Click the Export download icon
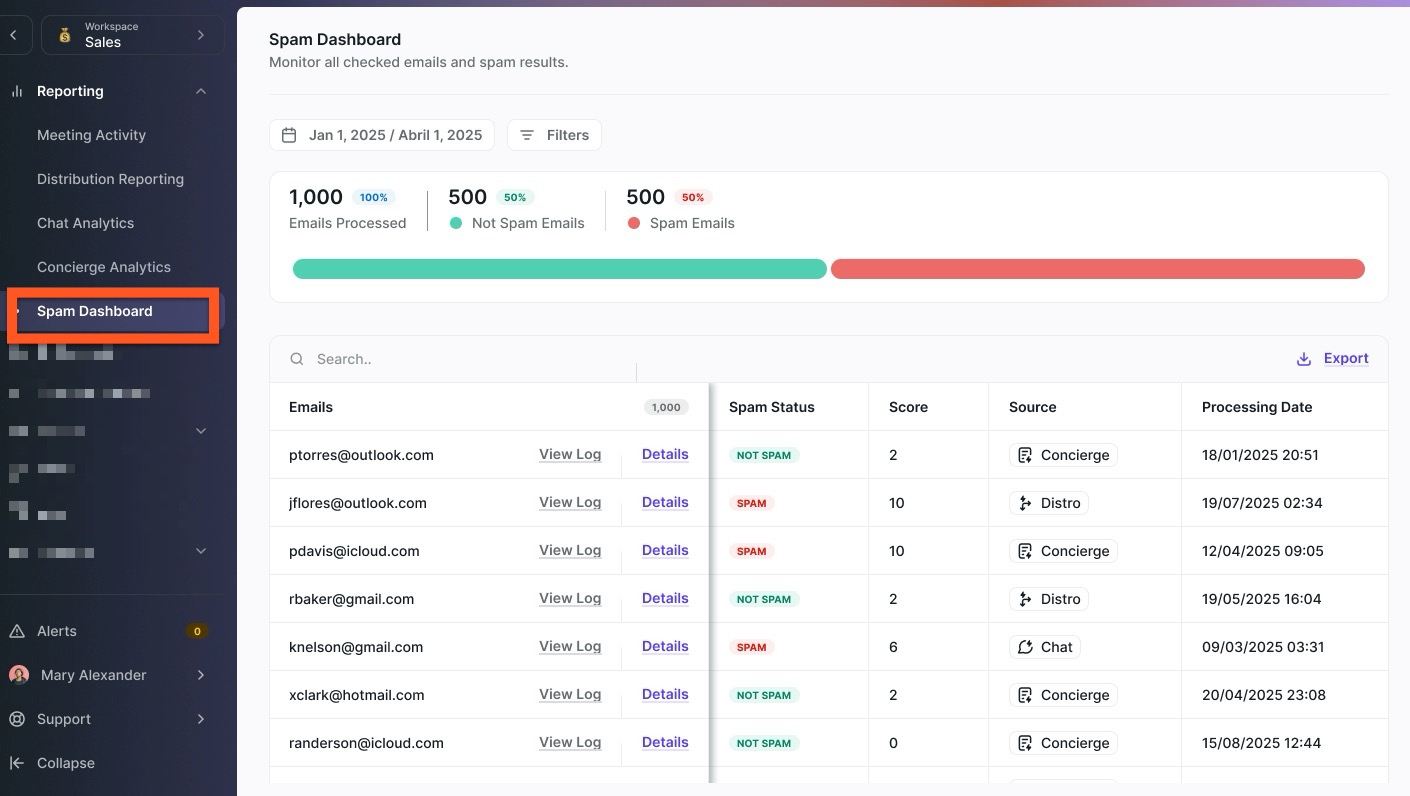Viewport: 1410px width, 796px height. [x=1303, y=359]
